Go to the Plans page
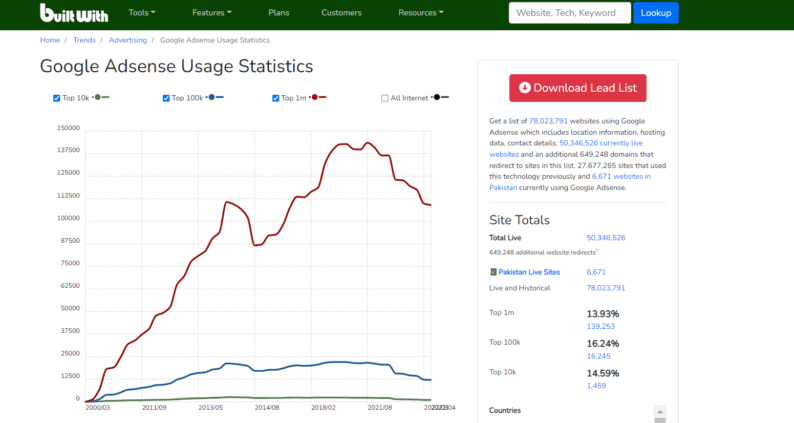The image size is (794, 423). [279, 13]
